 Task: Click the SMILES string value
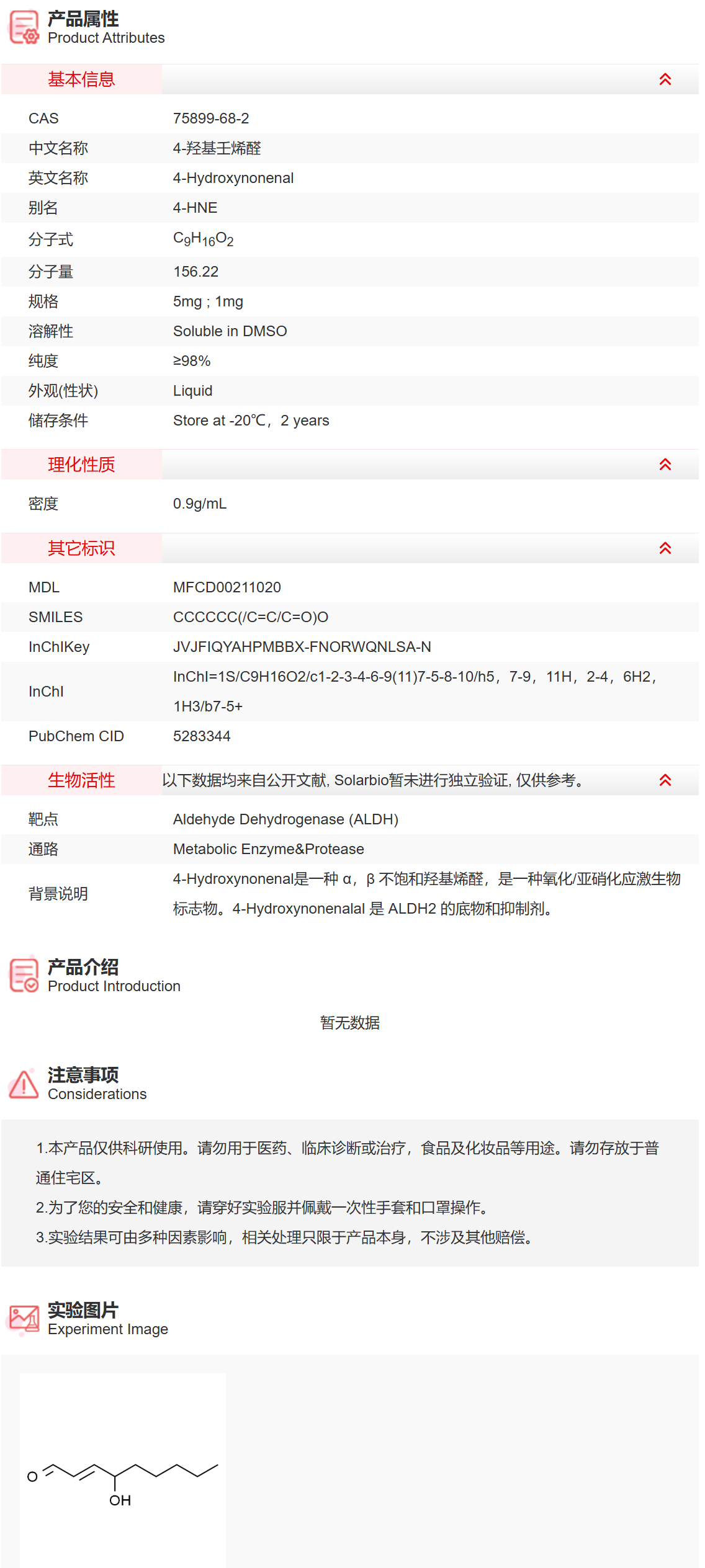[250, 617]
